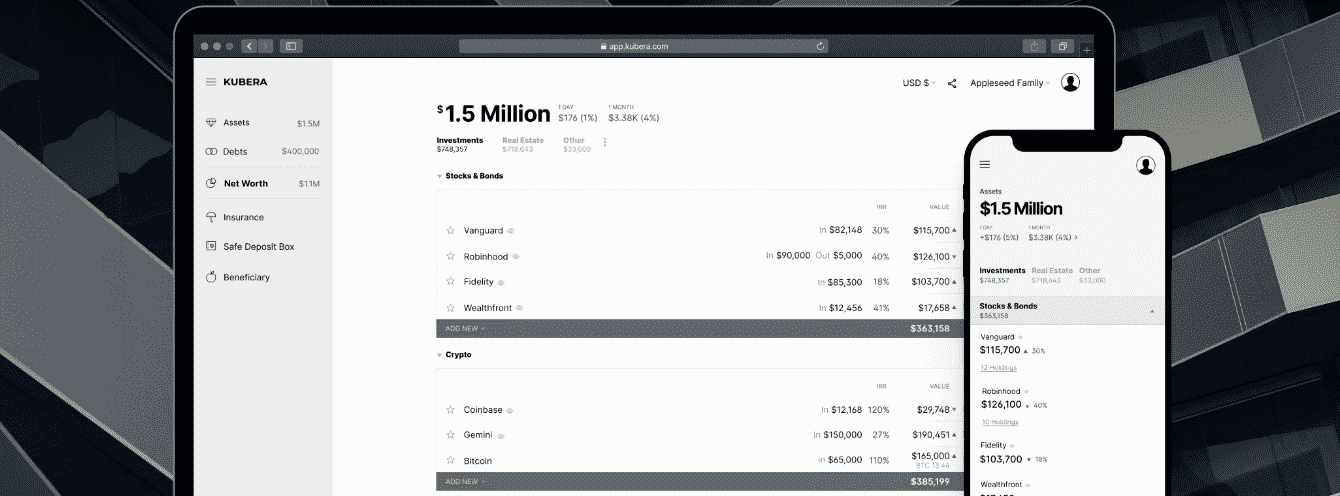Collapse Stocks & Bonds on the phone
The image size is (1340, 496).
pos(1151,311)
